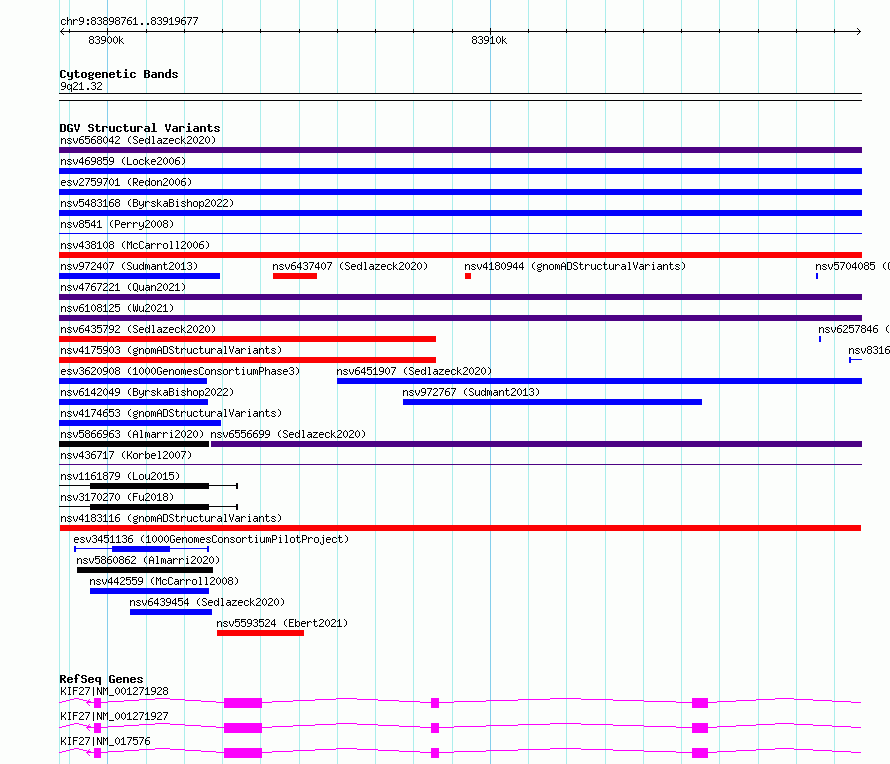Click the nsv972407 (Sudmant2013) label

pos(129,266)
